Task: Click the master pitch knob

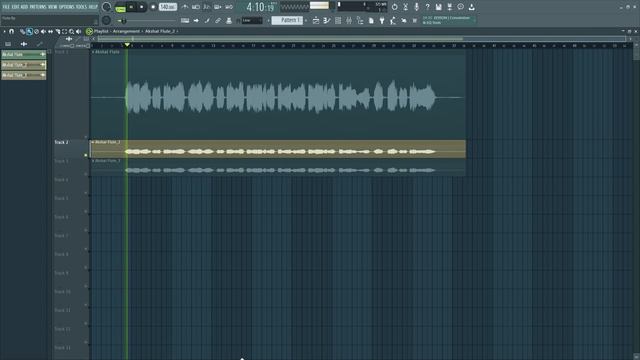Action: (107, 20)
